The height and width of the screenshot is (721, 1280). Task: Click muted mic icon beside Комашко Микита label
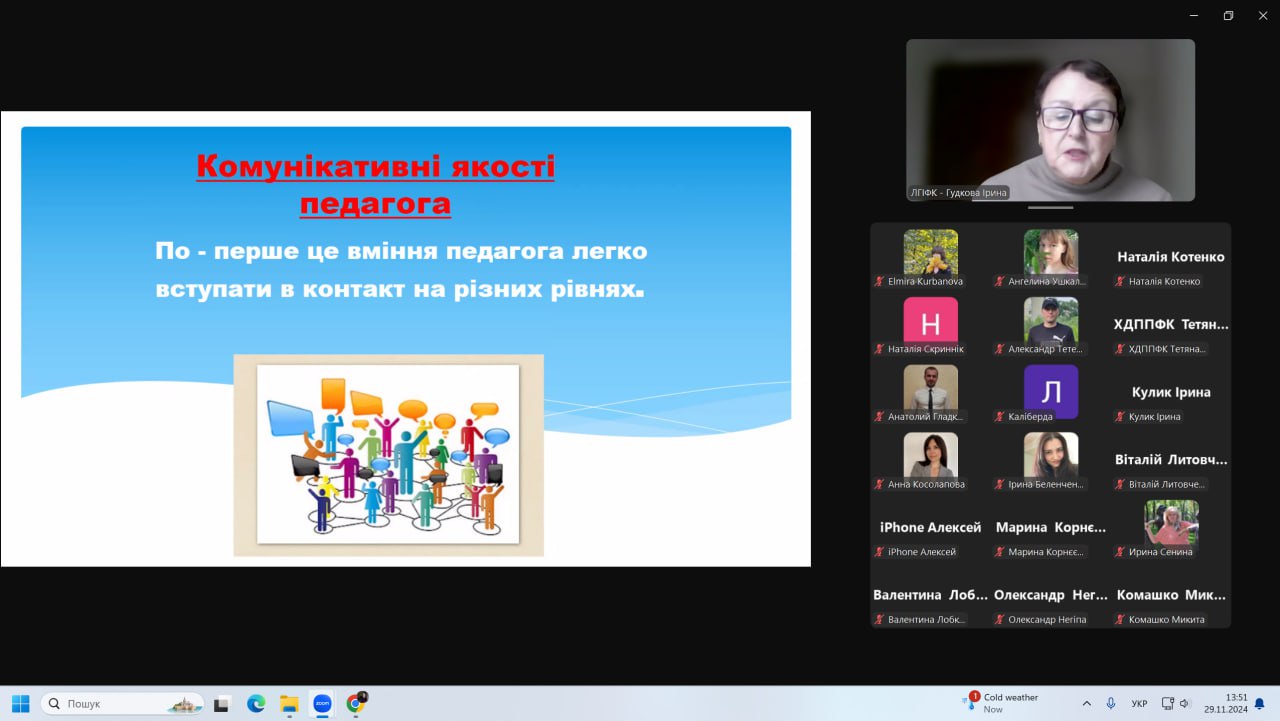tap(1120, 620)
